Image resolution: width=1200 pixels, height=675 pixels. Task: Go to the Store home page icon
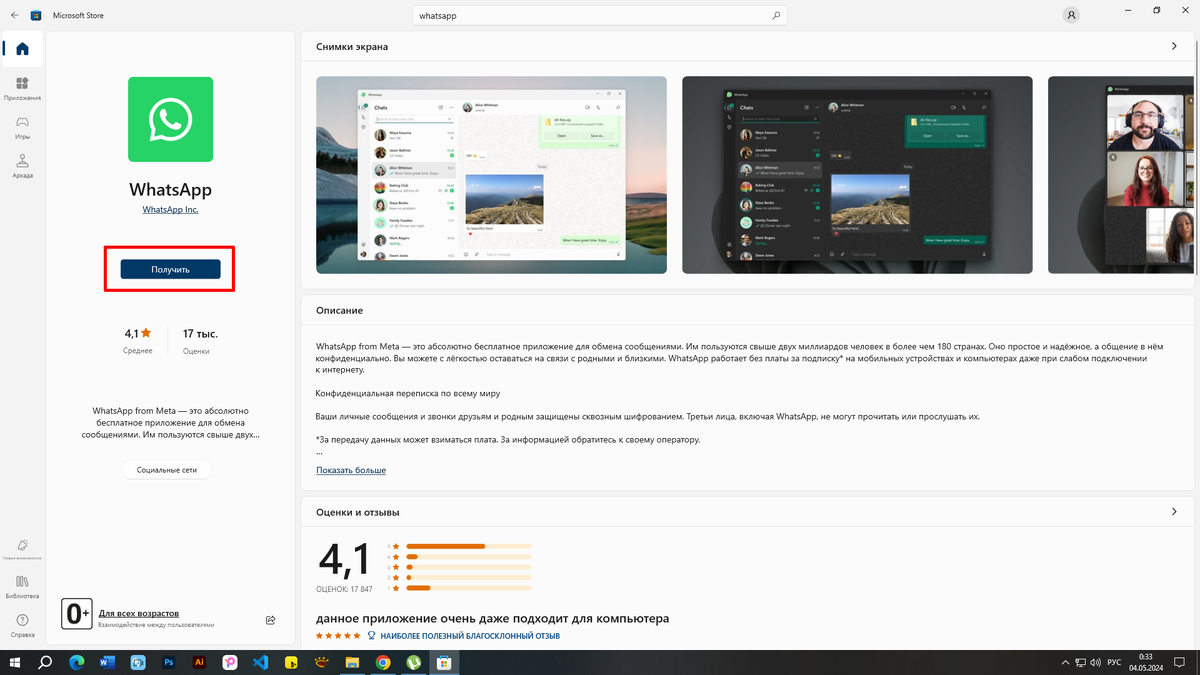coord(22,49)
